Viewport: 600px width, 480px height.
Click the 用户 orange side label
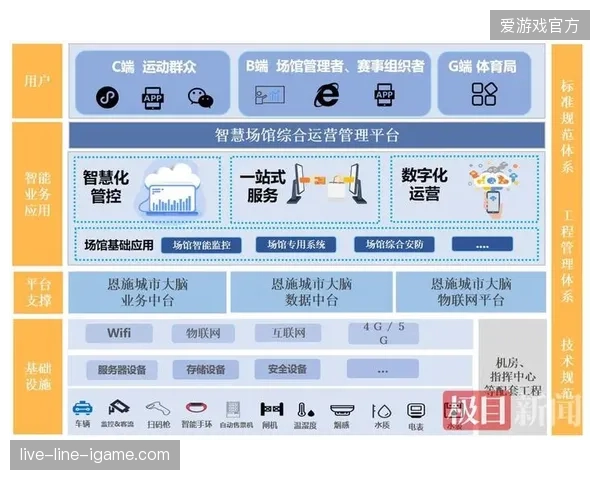(x=37, y=81)
